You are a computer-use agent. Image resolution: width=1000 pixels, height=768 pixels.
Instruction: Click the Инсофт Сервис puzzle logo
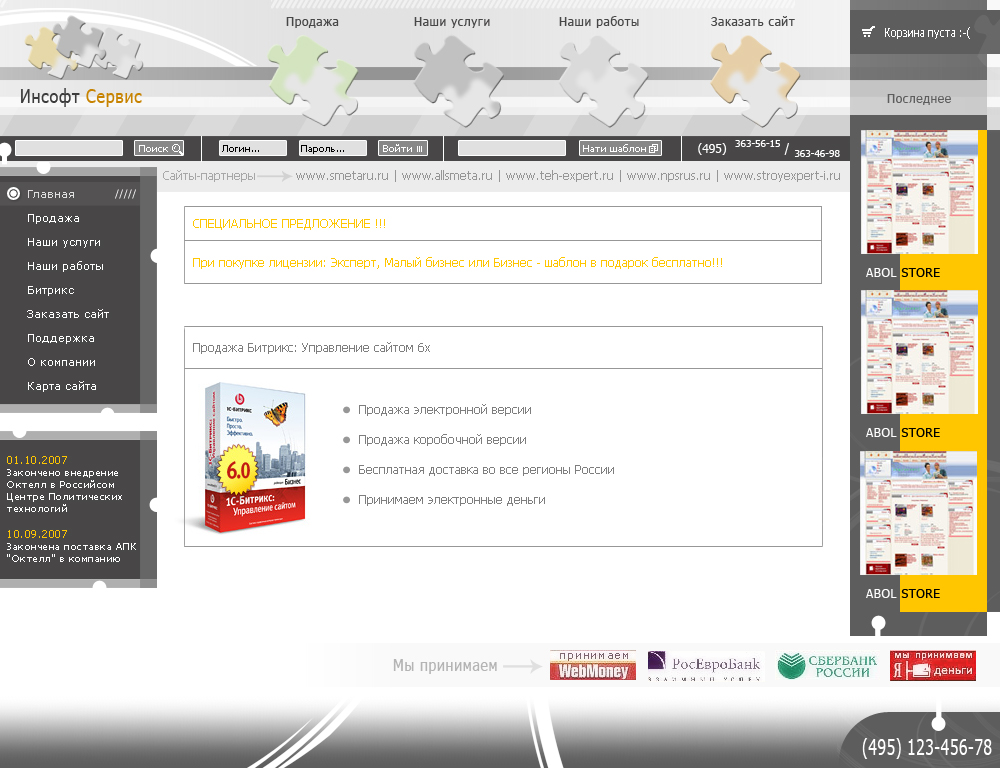click(83, 47)
